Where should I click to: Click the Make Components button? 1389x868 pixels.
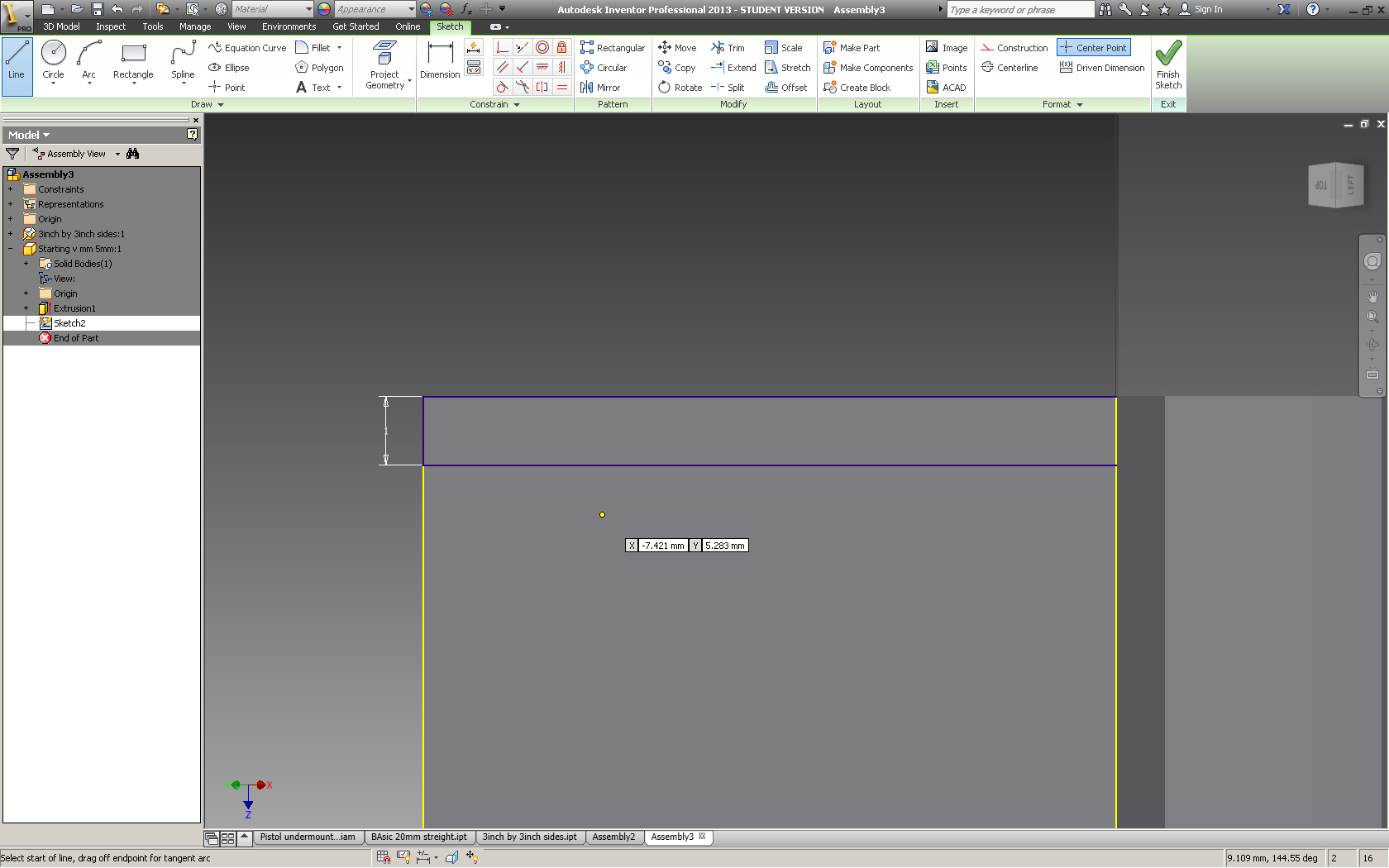[868, 68]
